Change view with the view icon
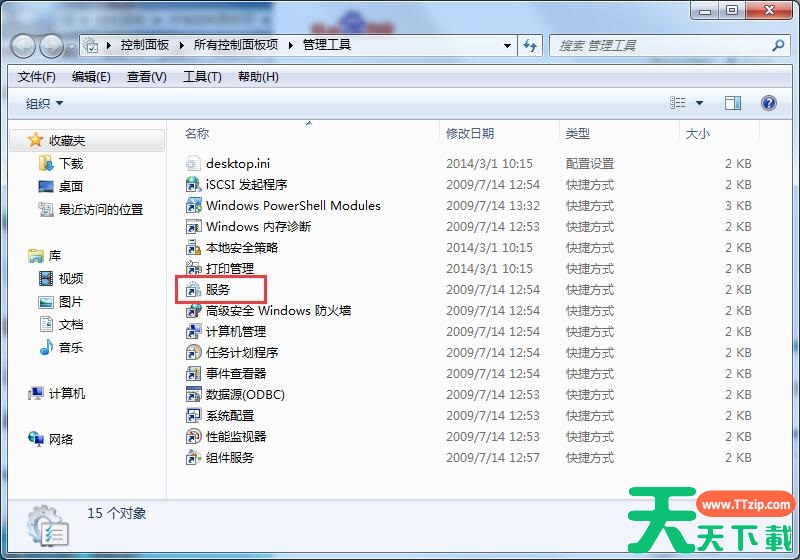 [678, 103]
